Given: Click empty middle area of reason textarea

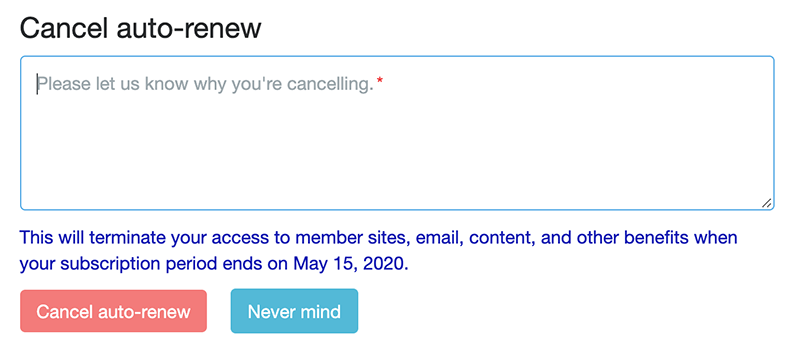Looking at the screenshot, I should 397,146.
